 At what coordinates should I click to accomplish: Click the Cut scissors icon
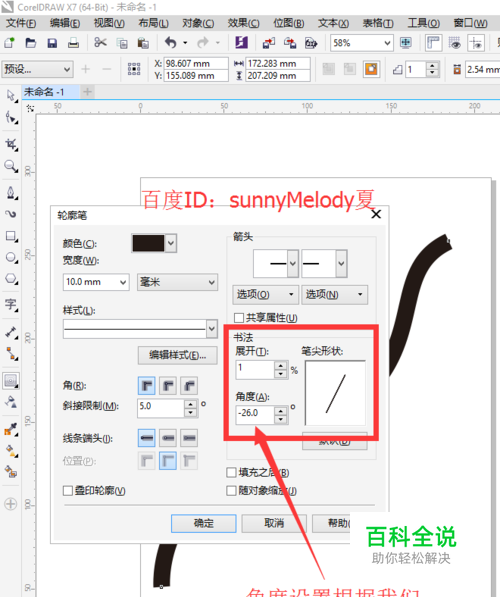coord(100,43)
